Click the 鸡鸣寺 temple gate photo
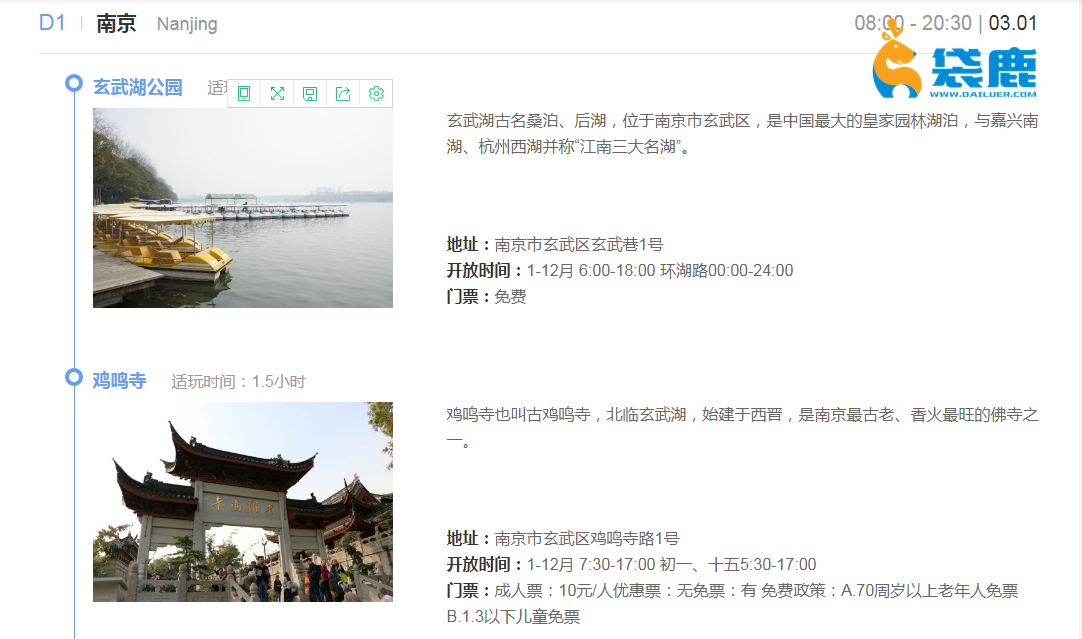This screenshot has height=639, width=1082. pyautogui.click(x=243, y=502)
